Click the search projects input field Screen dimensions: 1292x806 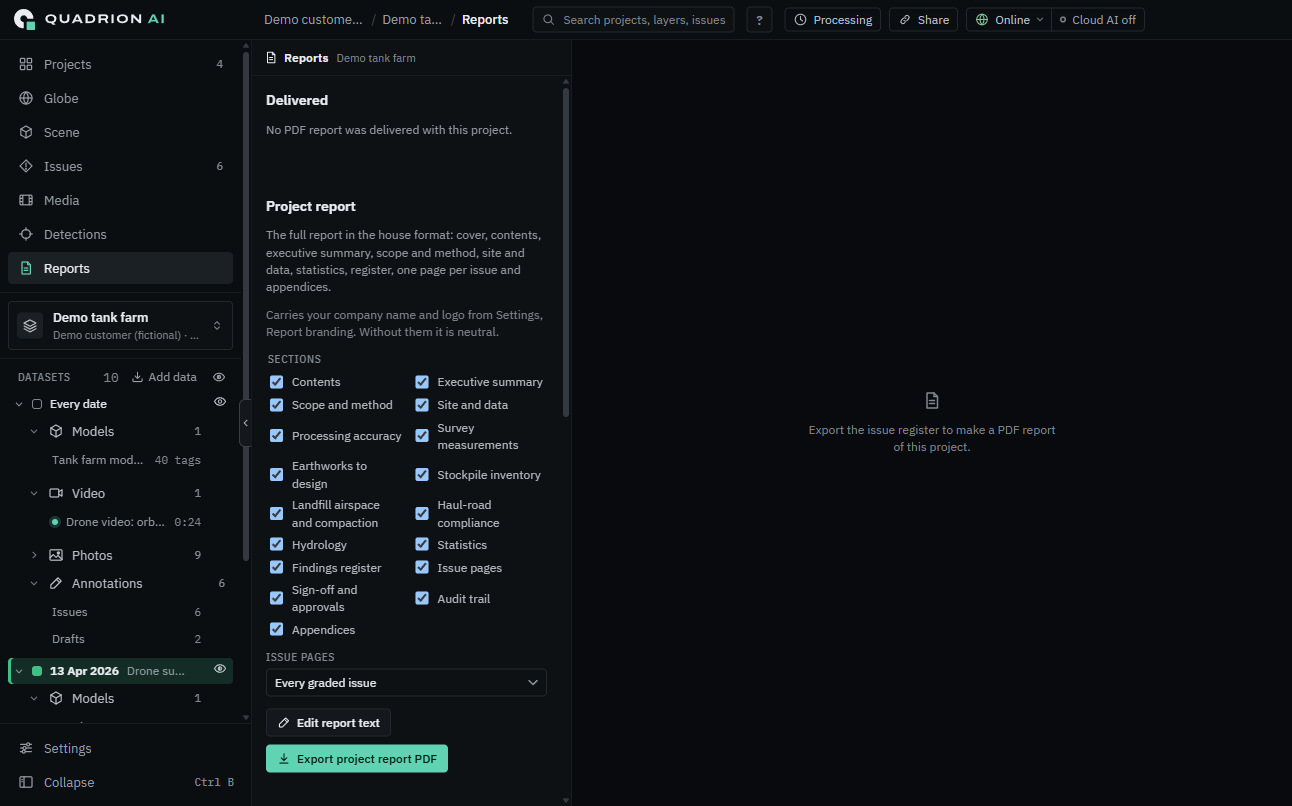tap(633, 20)
